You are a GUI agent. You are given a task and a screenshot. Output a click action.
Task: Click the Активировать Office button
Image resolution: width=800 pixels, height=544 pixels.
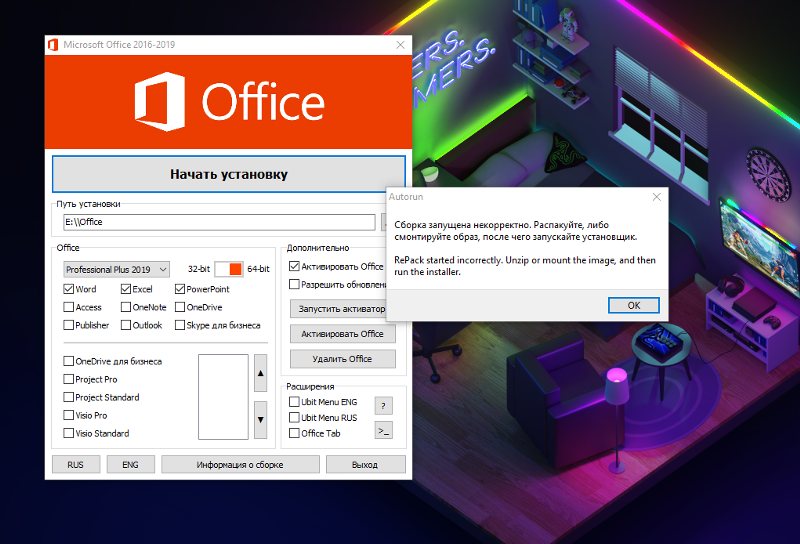[342, 334]
